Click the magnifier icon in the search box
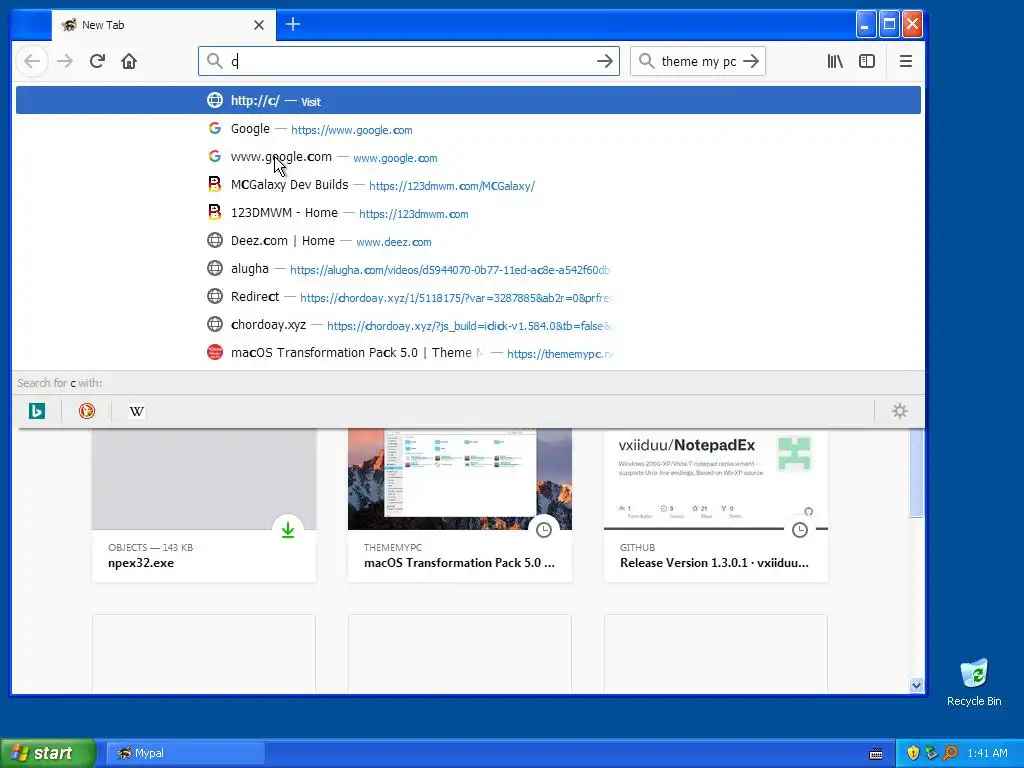The width and height of the screenshot is (1024, 768). coord(647,61)
